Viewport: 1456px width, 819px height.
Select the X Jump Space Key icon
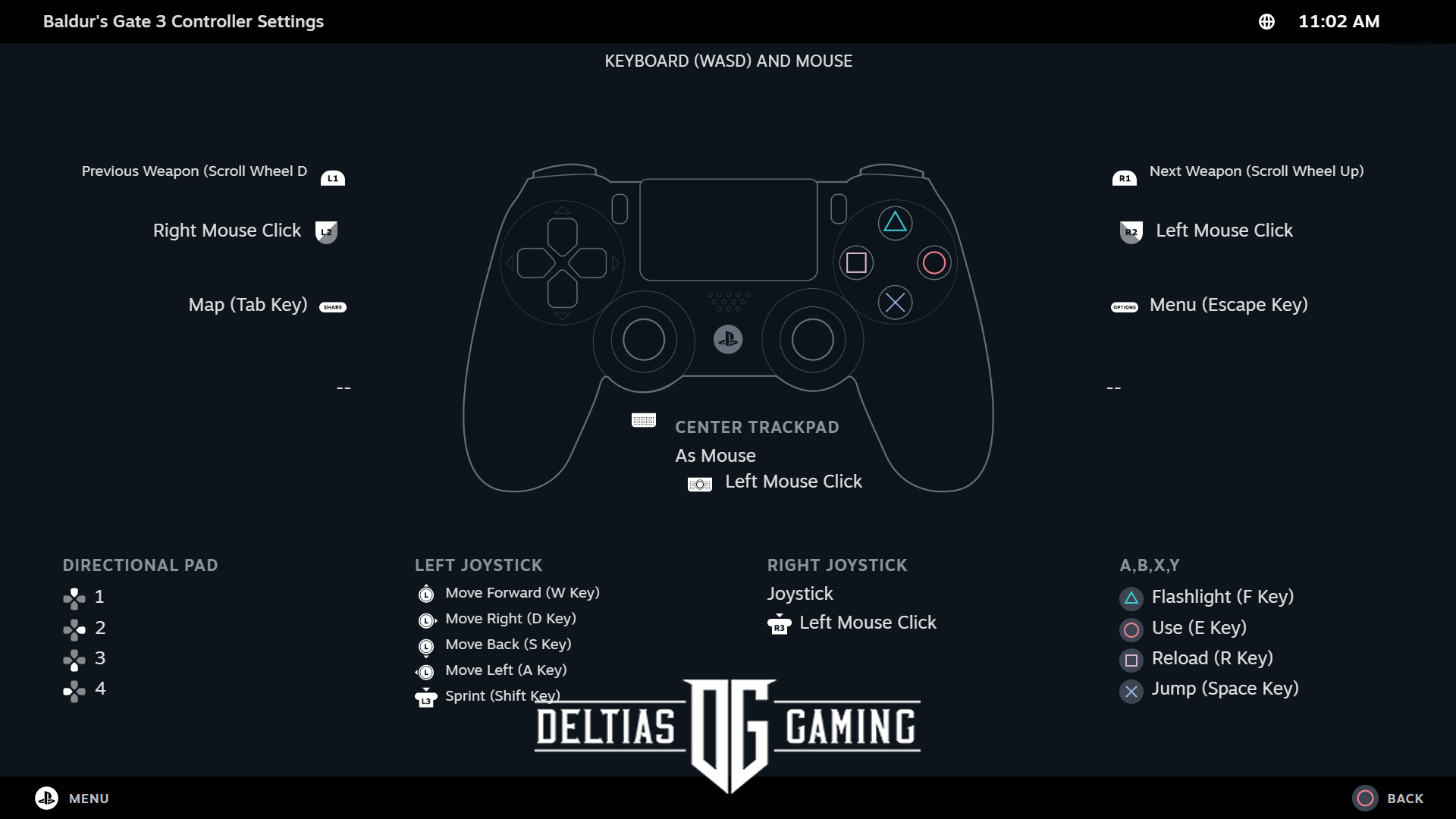click(1130, 688)
